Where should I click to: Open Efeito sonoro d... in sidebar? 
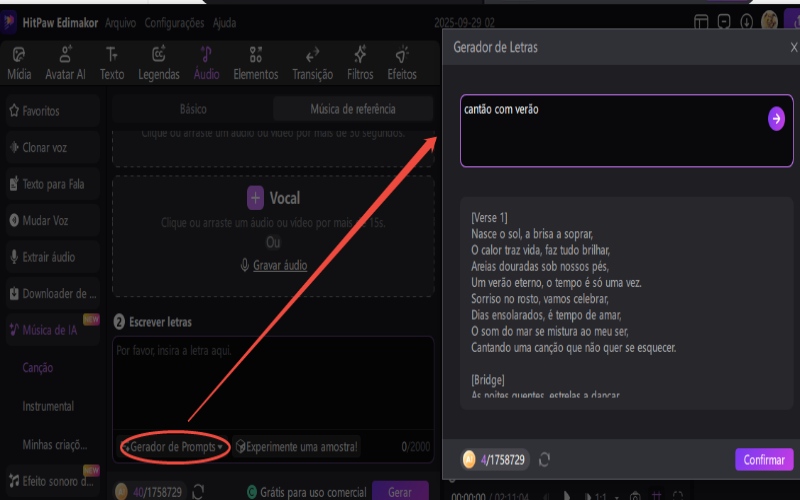pyautogui.click(x=53, y=481)
